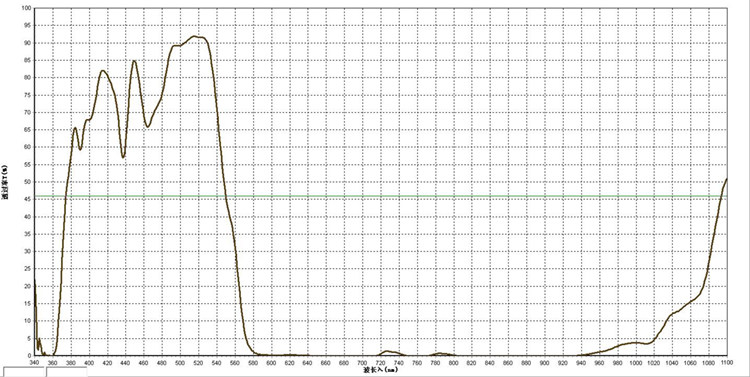Click the 50 label on the y-axis
This screenshot has width=750, height=377.
click(28, 182)
